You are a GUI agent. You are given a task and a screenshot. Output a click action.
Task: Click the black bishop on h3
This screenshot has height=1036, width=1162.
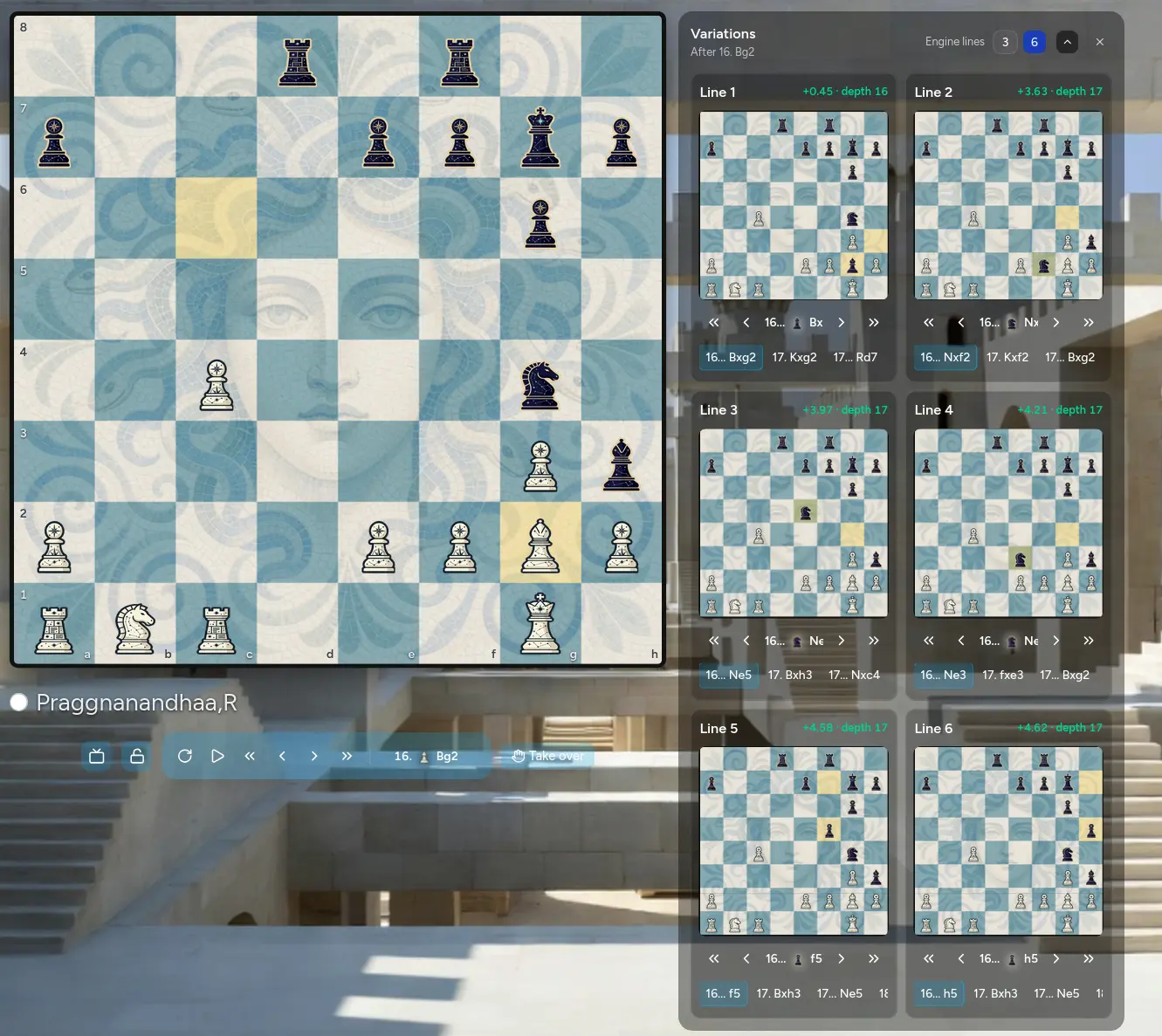[622, 464]
